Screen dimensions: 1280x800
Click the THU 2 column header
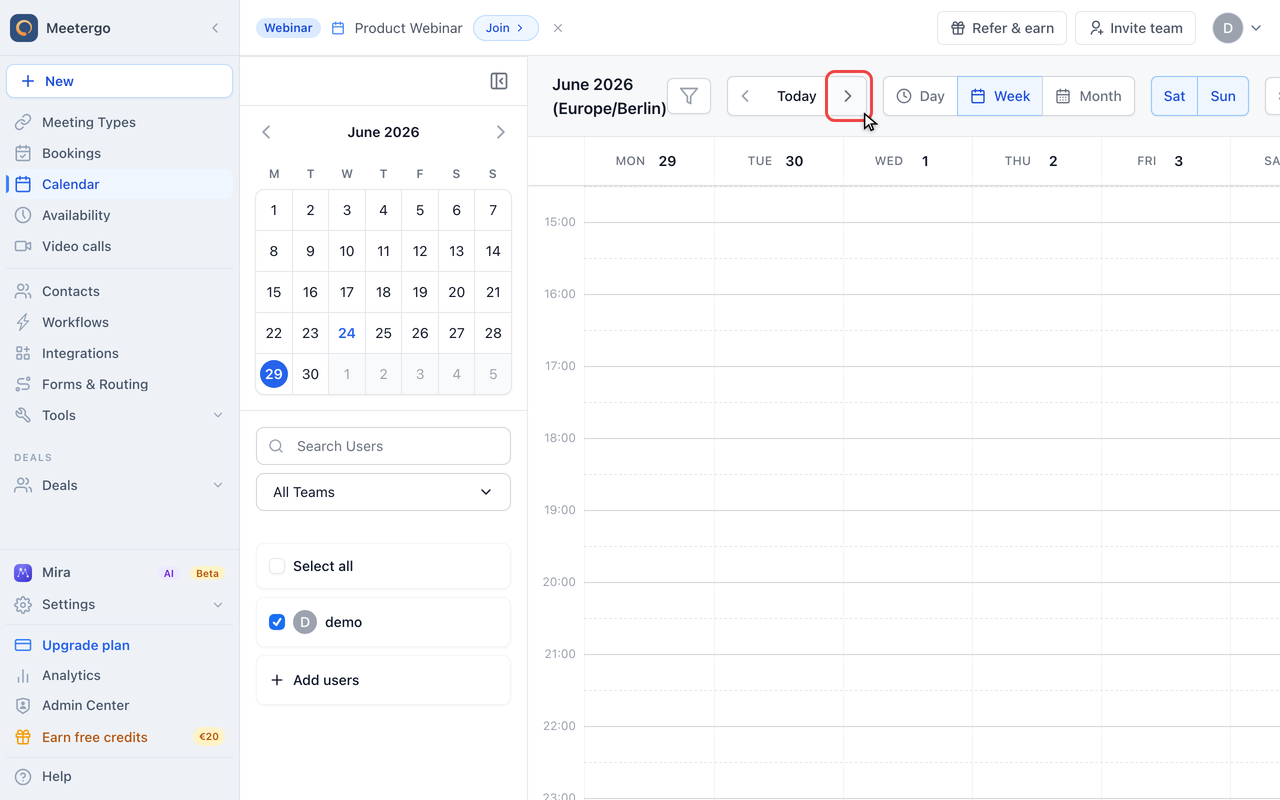click(1037, 161)
